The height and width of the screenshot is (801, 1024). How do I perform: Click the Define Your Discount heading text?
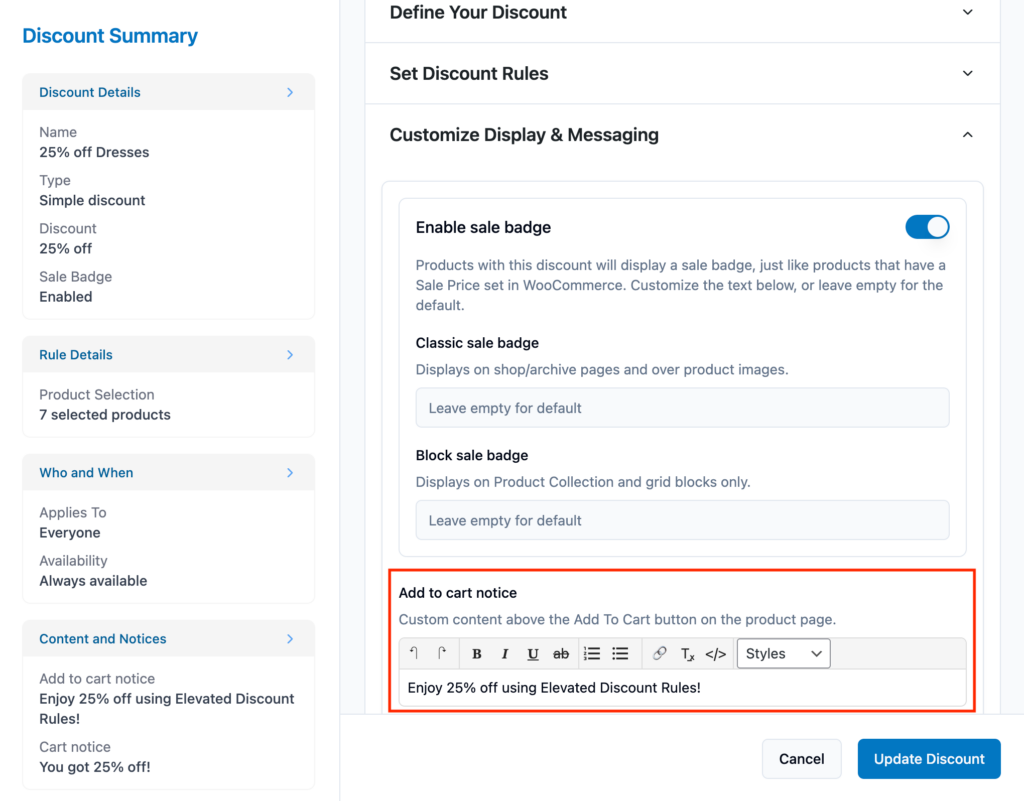click(x=478, y=12)
